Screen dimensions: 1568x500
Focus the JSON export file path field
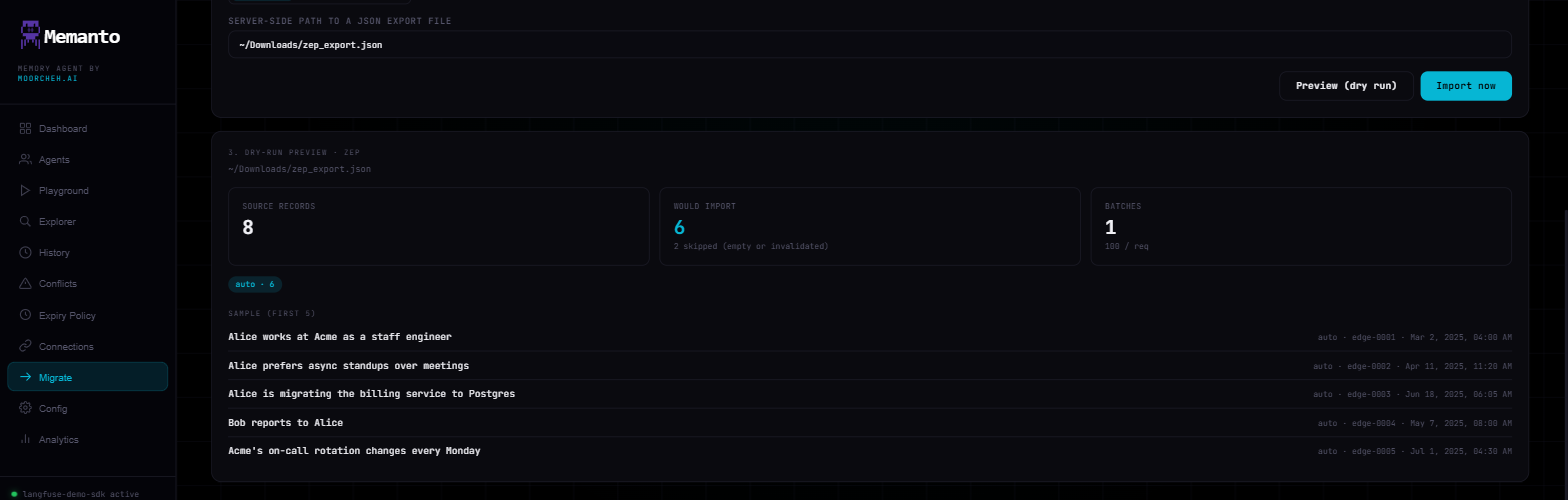click(870, 44)
